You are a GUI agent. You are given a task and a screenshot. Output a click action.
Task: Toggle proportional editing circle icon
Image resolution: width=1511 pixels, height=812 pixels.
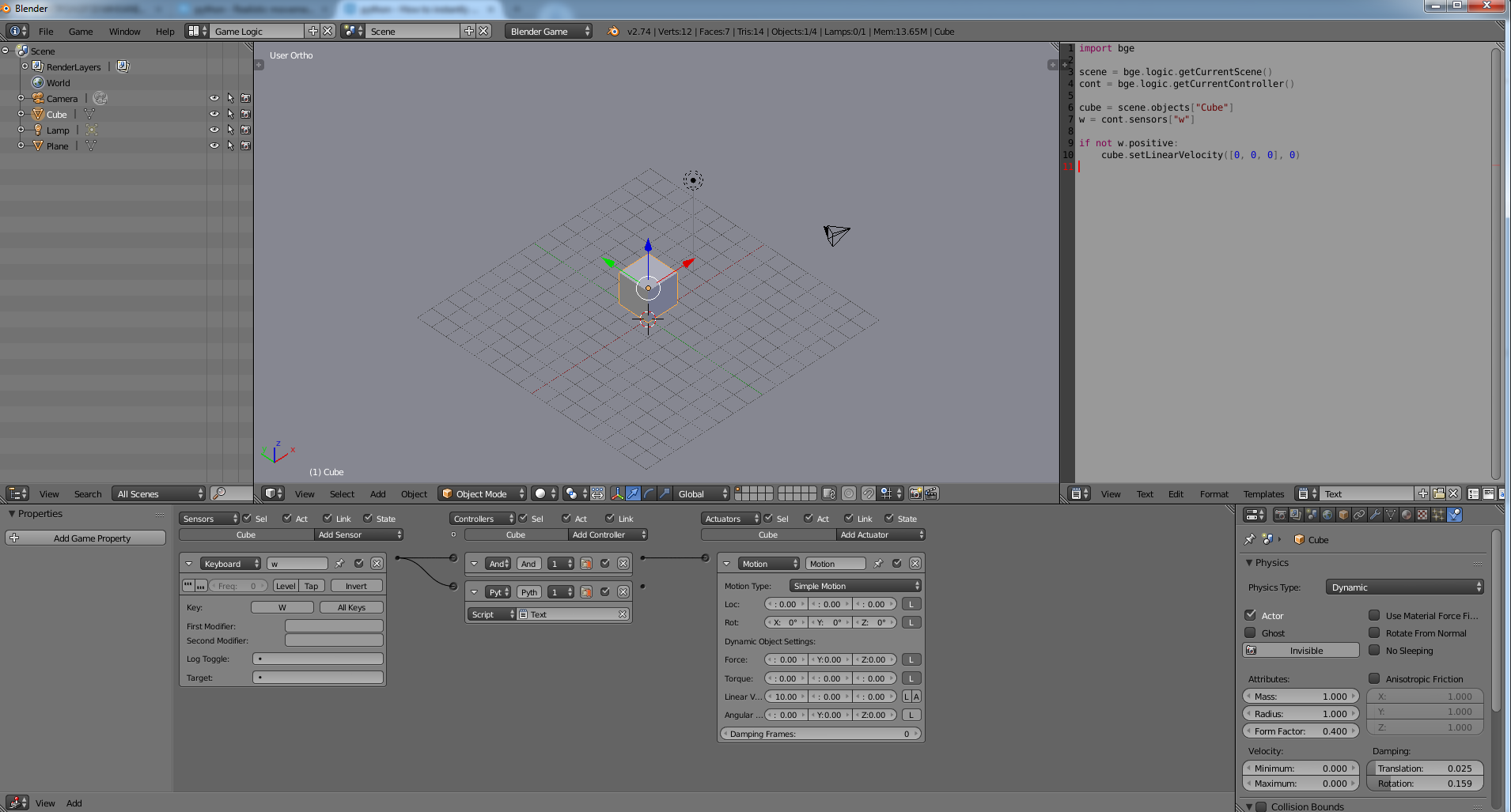click(849, 493)
